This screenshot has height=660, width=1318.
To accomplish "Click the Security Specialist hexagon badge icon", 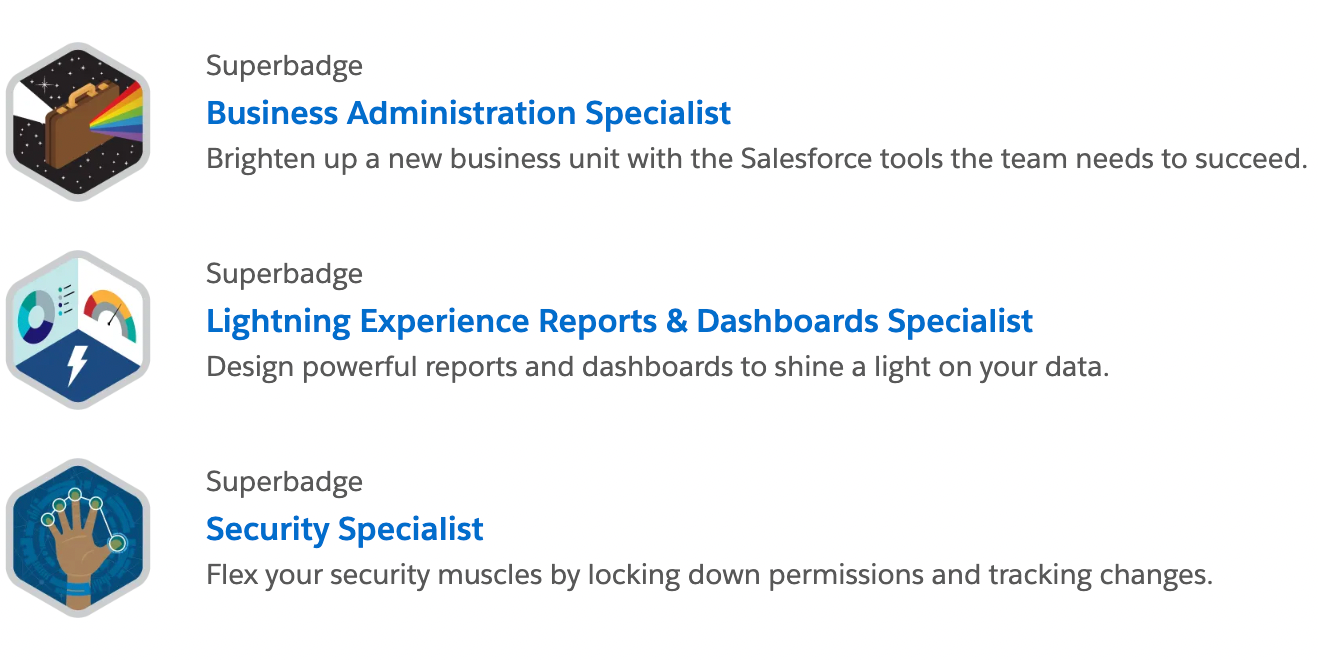I will coord(78,538).
